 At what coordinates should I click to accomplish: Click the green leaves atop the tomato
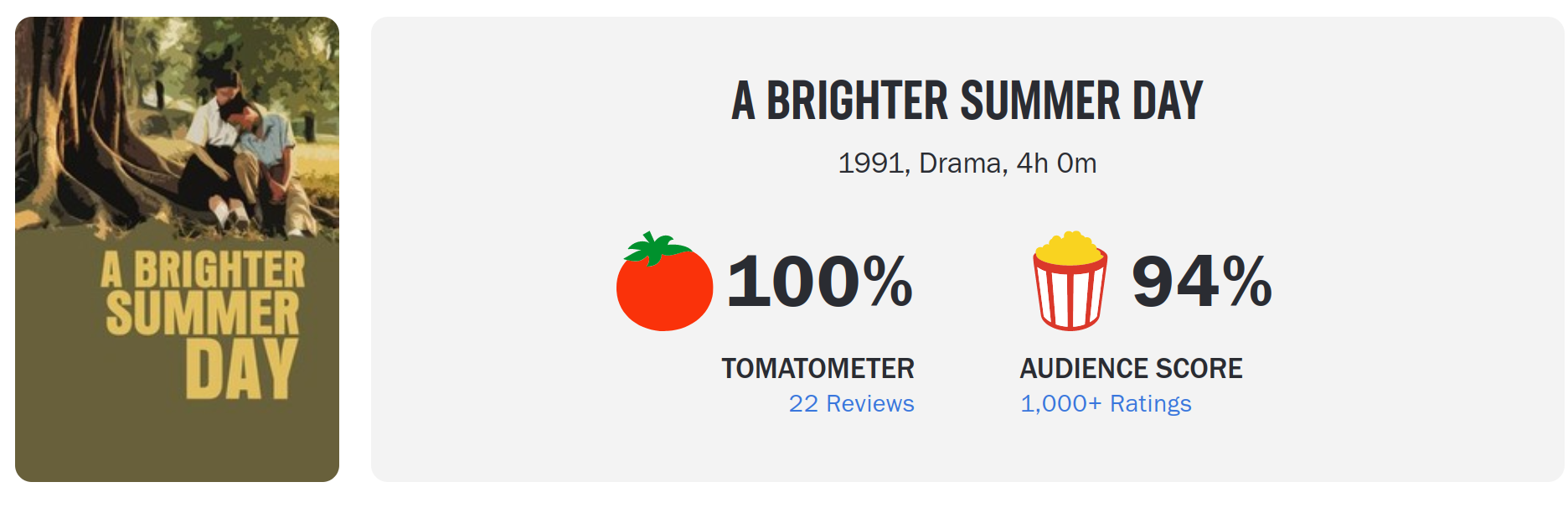[658, 247]
